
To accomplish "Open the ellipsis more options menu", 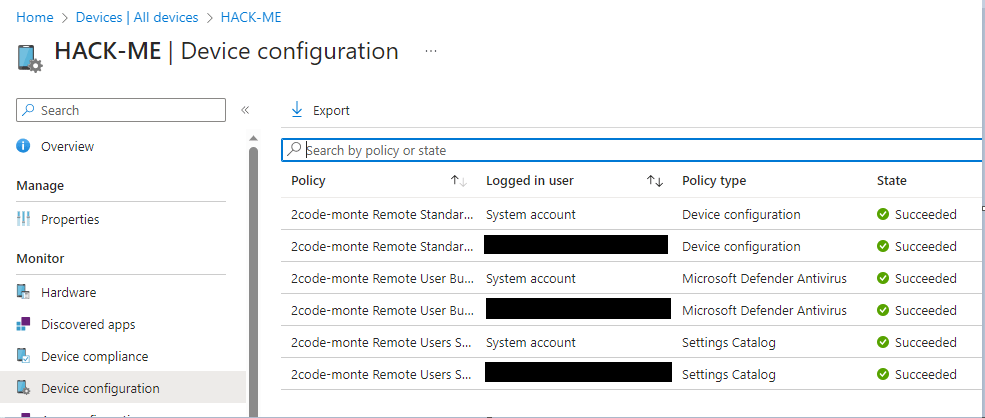I will pos(431,51).
